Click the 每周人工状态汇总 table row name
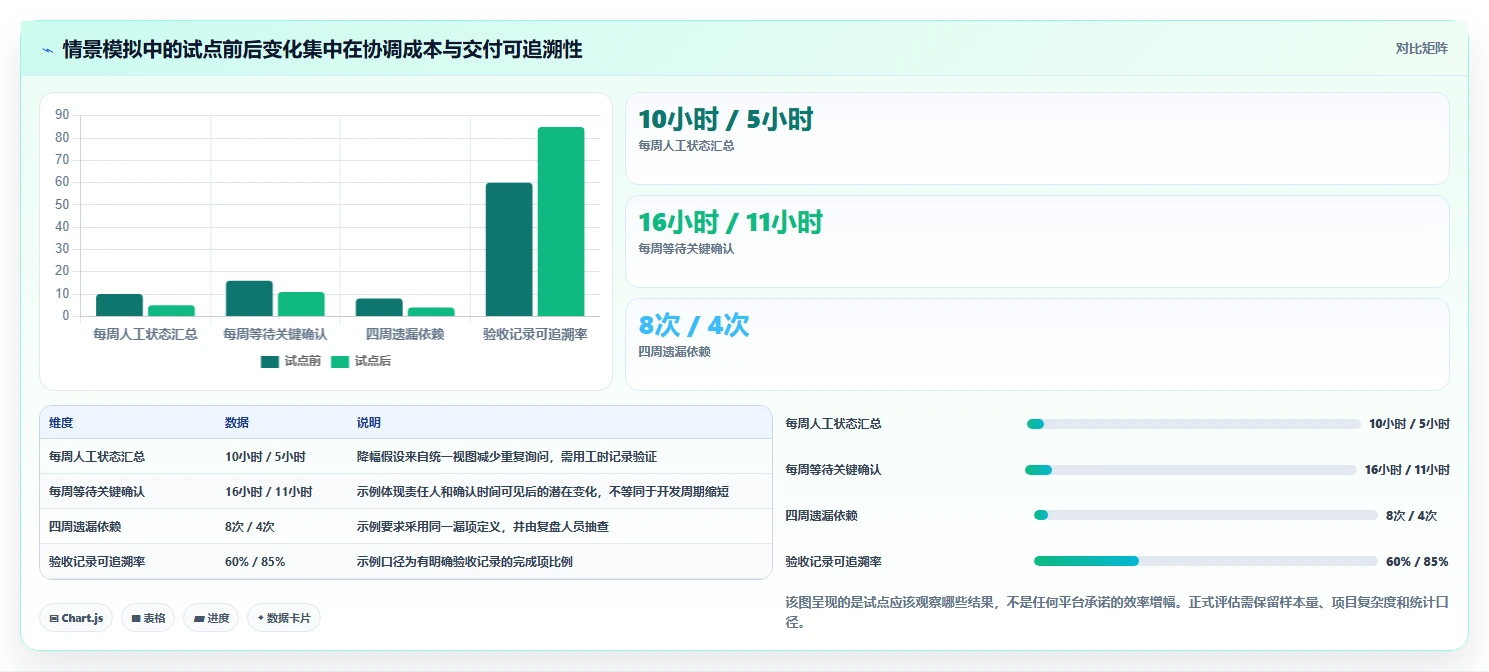The height and width of the screenshot is (672, 1489). coord(97,456)
